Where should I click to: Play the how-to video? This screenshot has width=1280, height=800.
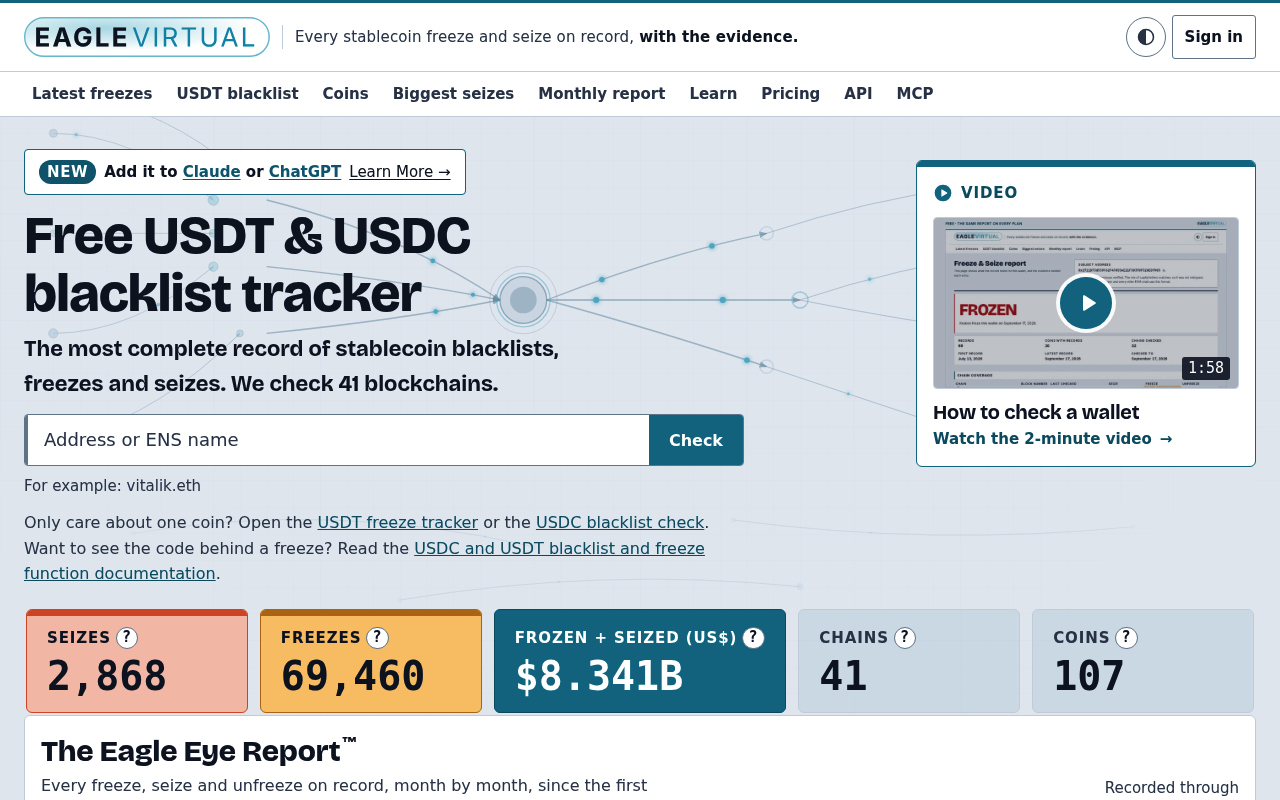1086,303
